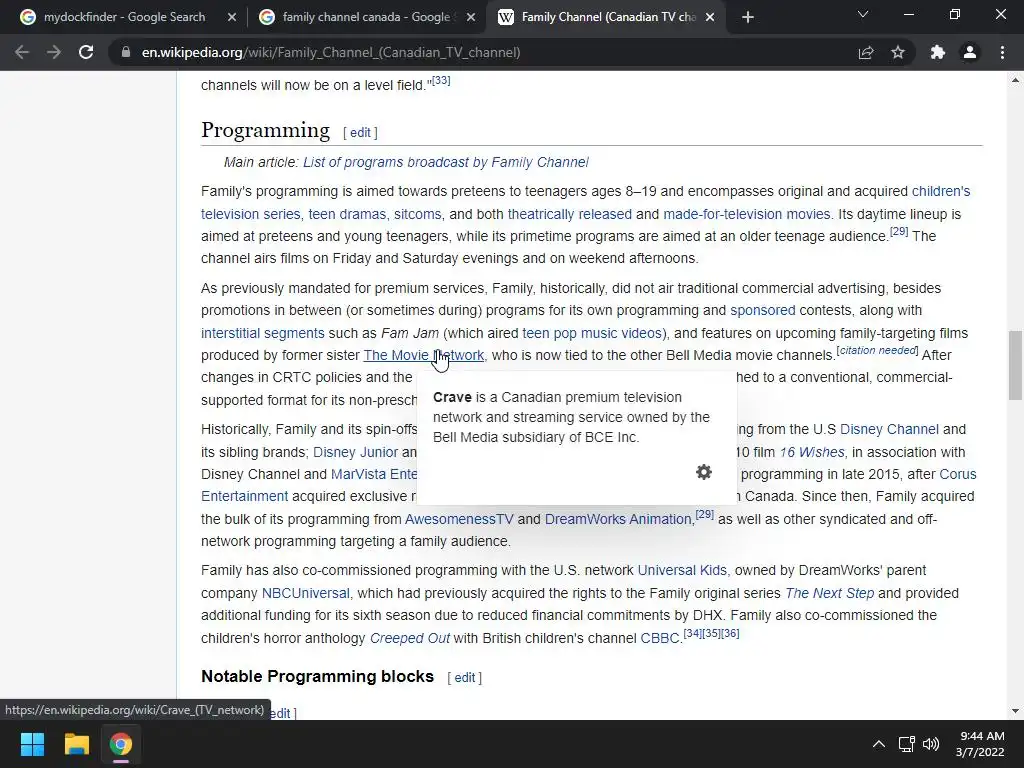Switch to mydockfinder Google Search tab
The width and height of the screenshot is (1024, 768).
[x=124, y=17]
